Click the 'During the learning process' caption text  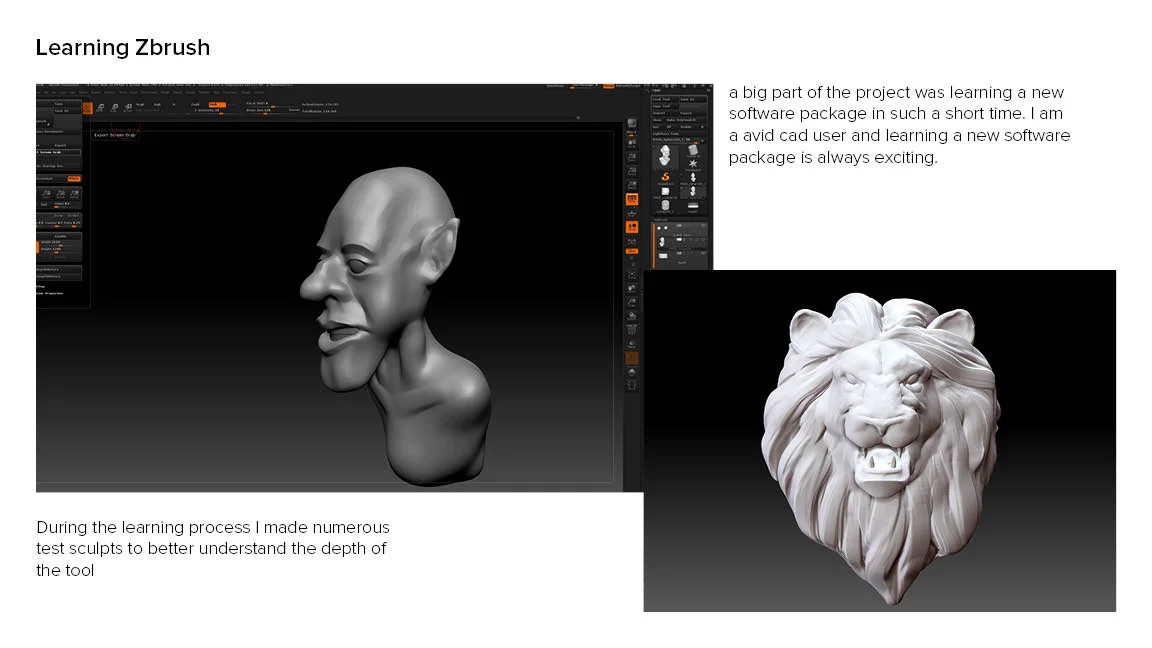(213, 549)
